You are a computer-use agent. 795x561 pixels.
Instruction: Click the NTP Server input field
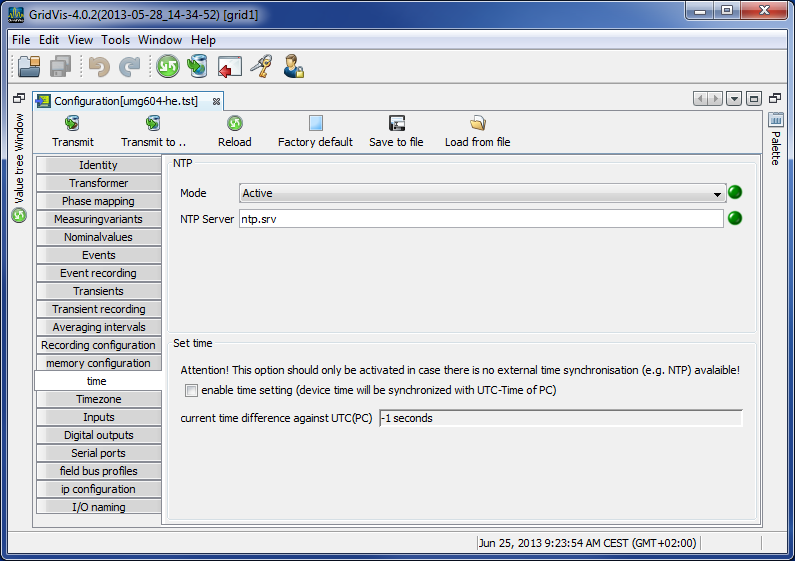[x=480, y=219]
